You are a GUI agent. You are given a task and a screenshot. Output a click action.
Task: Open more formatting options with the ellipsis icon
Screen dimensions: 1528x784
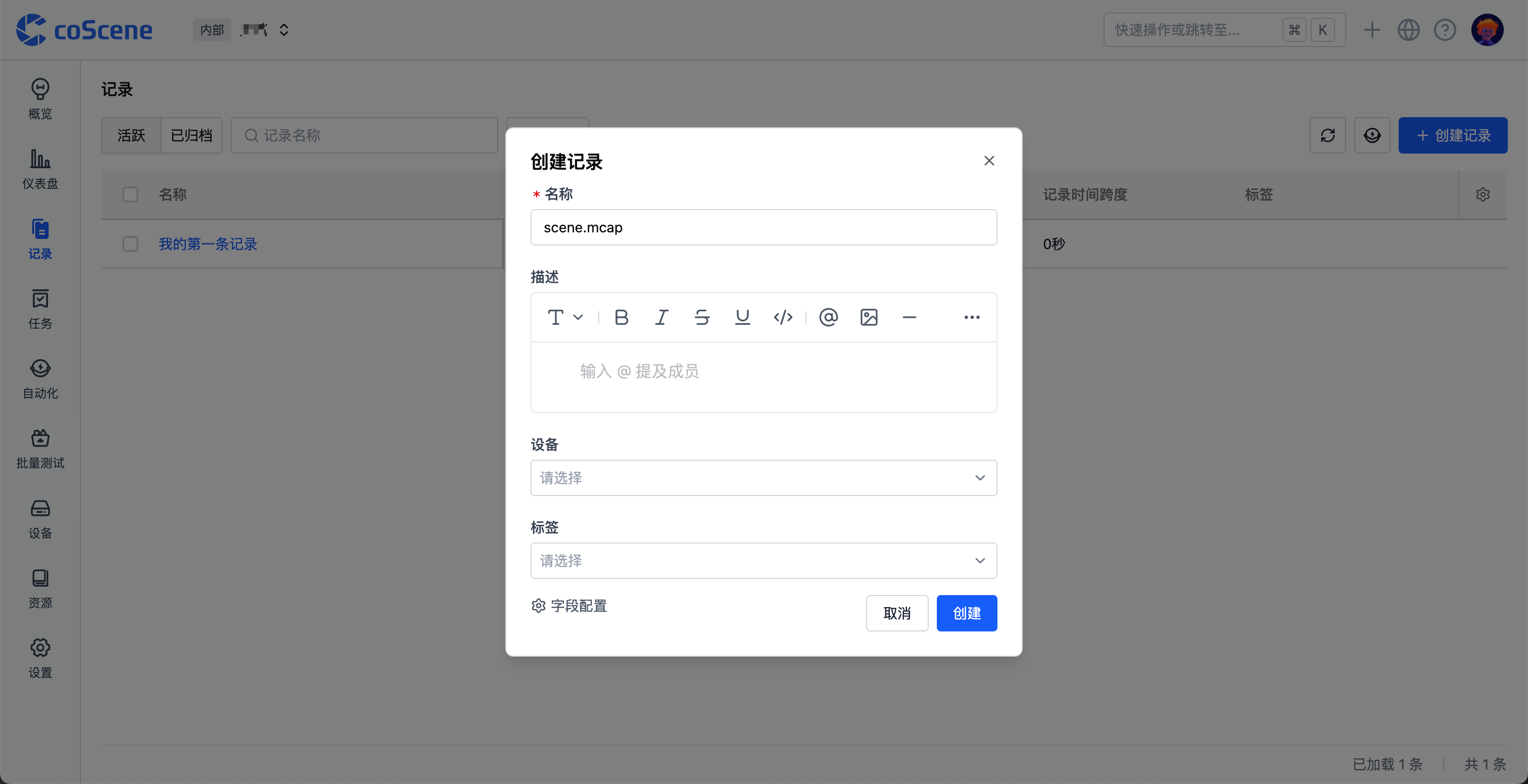(972, 317)
